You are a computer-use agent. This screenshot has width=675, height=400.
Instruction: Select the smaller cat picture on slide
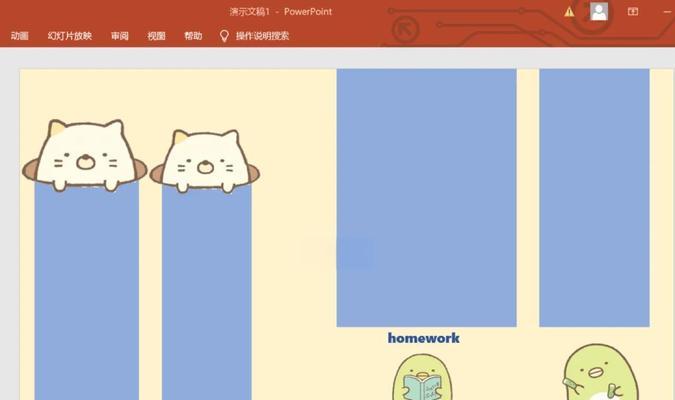coord(205,161)
